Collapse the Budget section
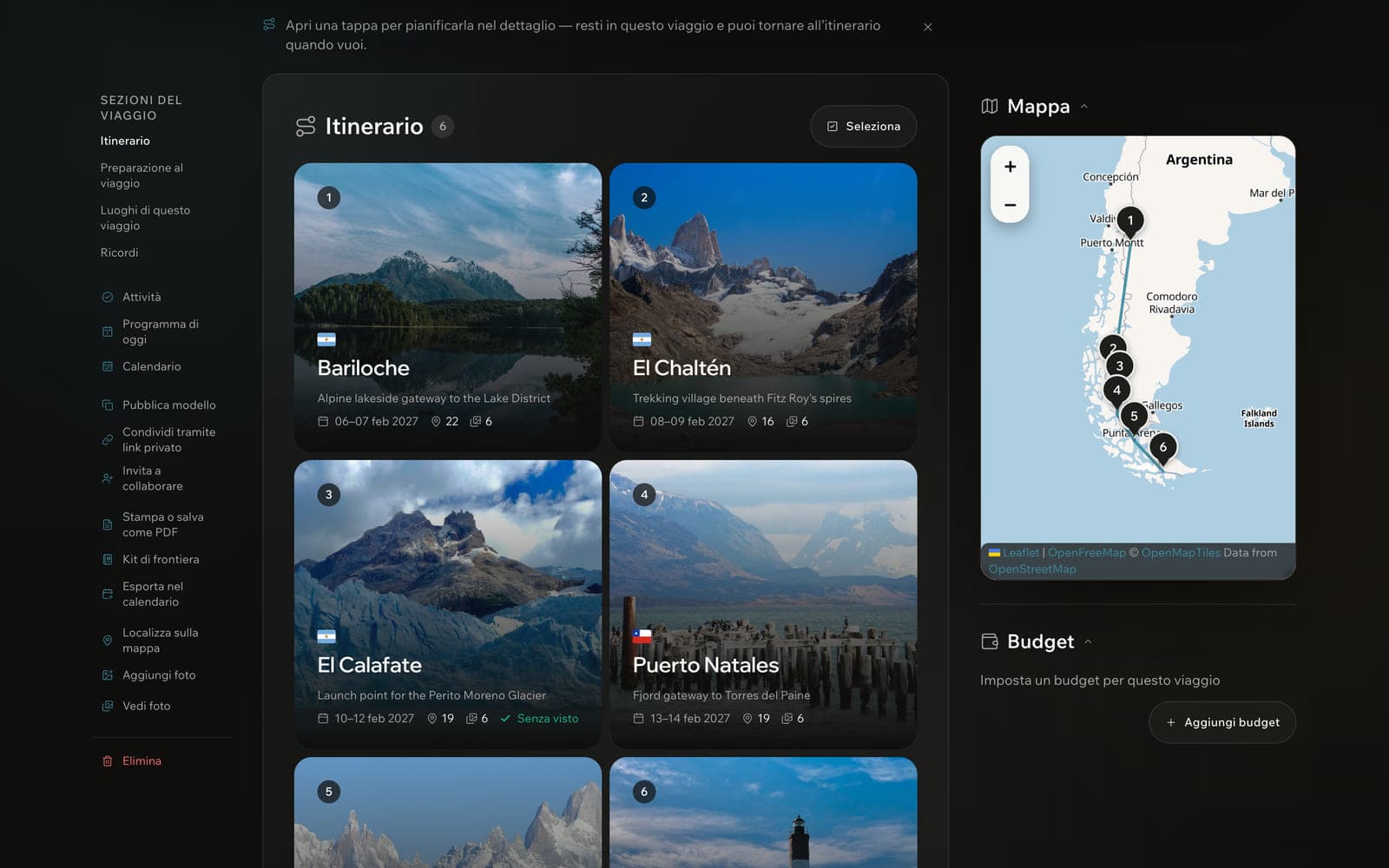Screen dimensions: 1389x868 (1089, 641)
